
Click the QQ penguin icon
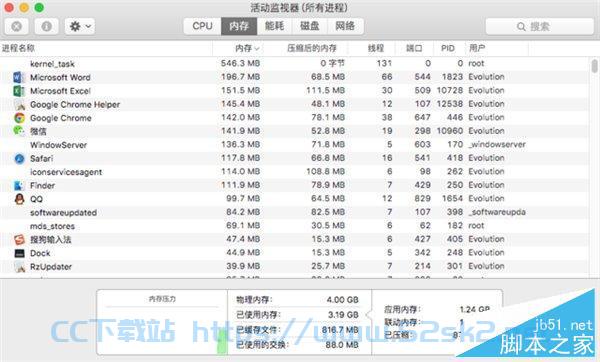click(x=19, y=199)
